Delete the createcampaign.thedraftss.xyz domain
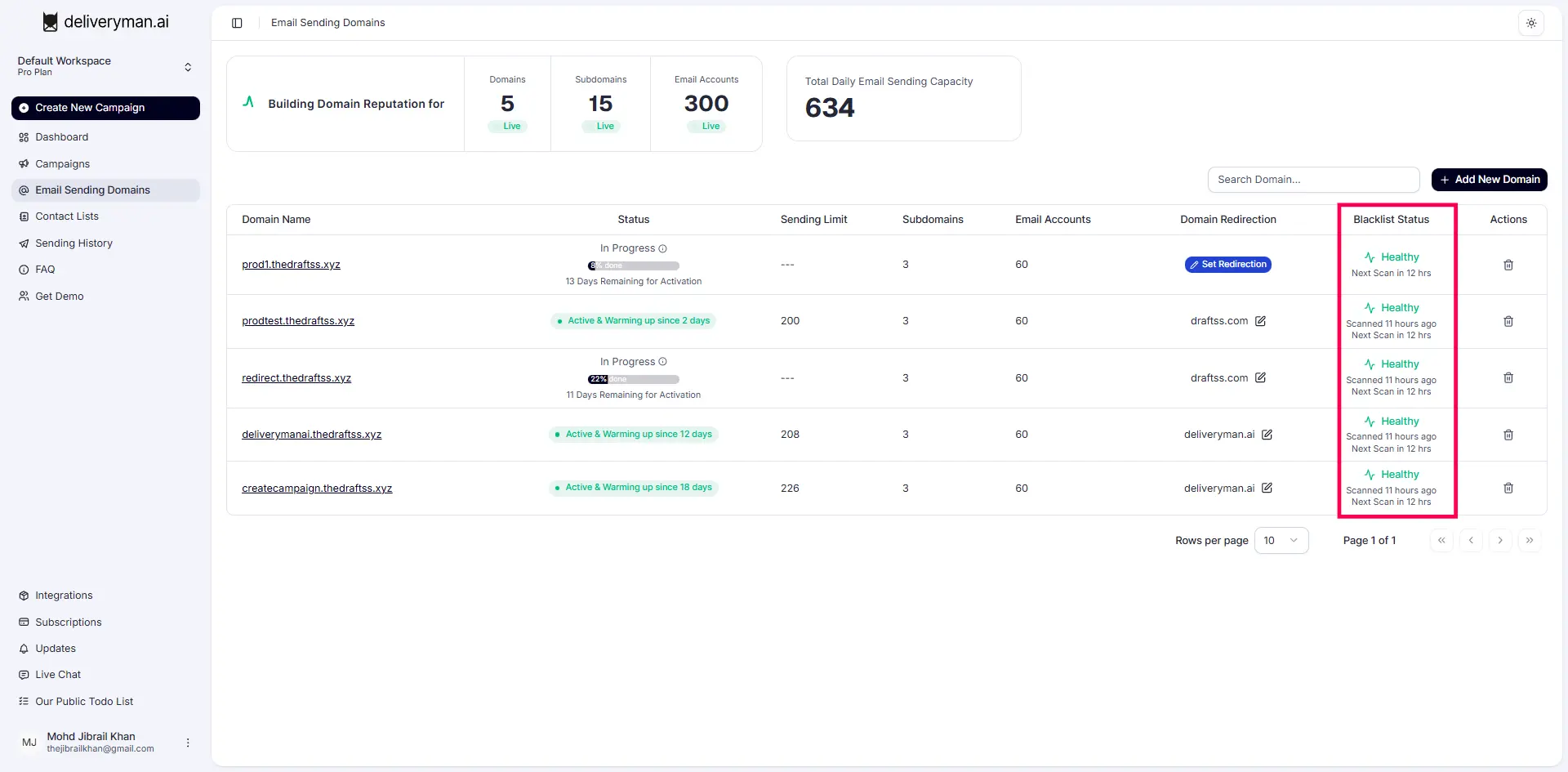The height and width of the screenshot is (772, 1568). [1508, 488]
